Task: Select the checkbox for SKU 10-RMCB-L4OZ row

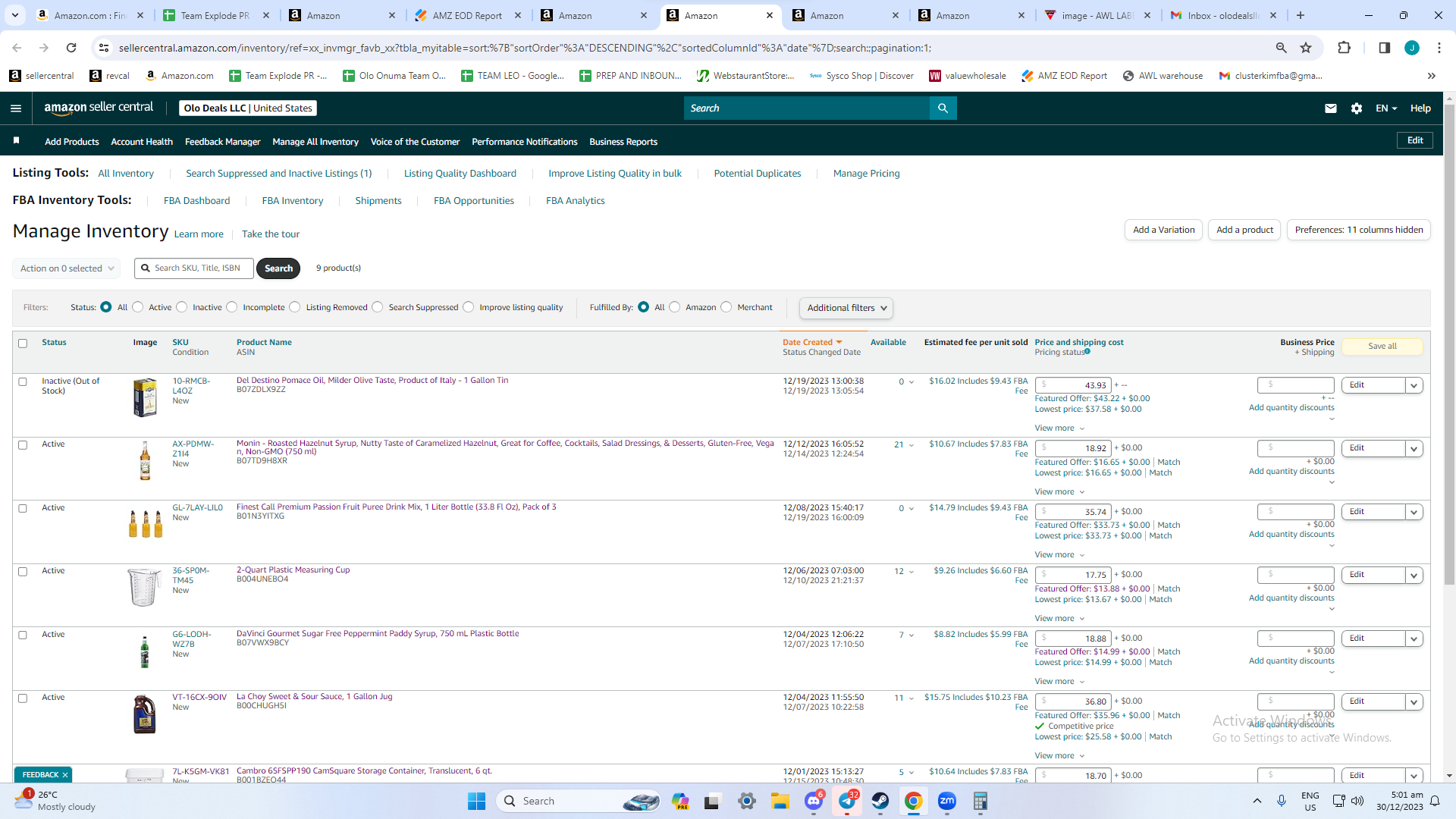Action: point(23,382)
